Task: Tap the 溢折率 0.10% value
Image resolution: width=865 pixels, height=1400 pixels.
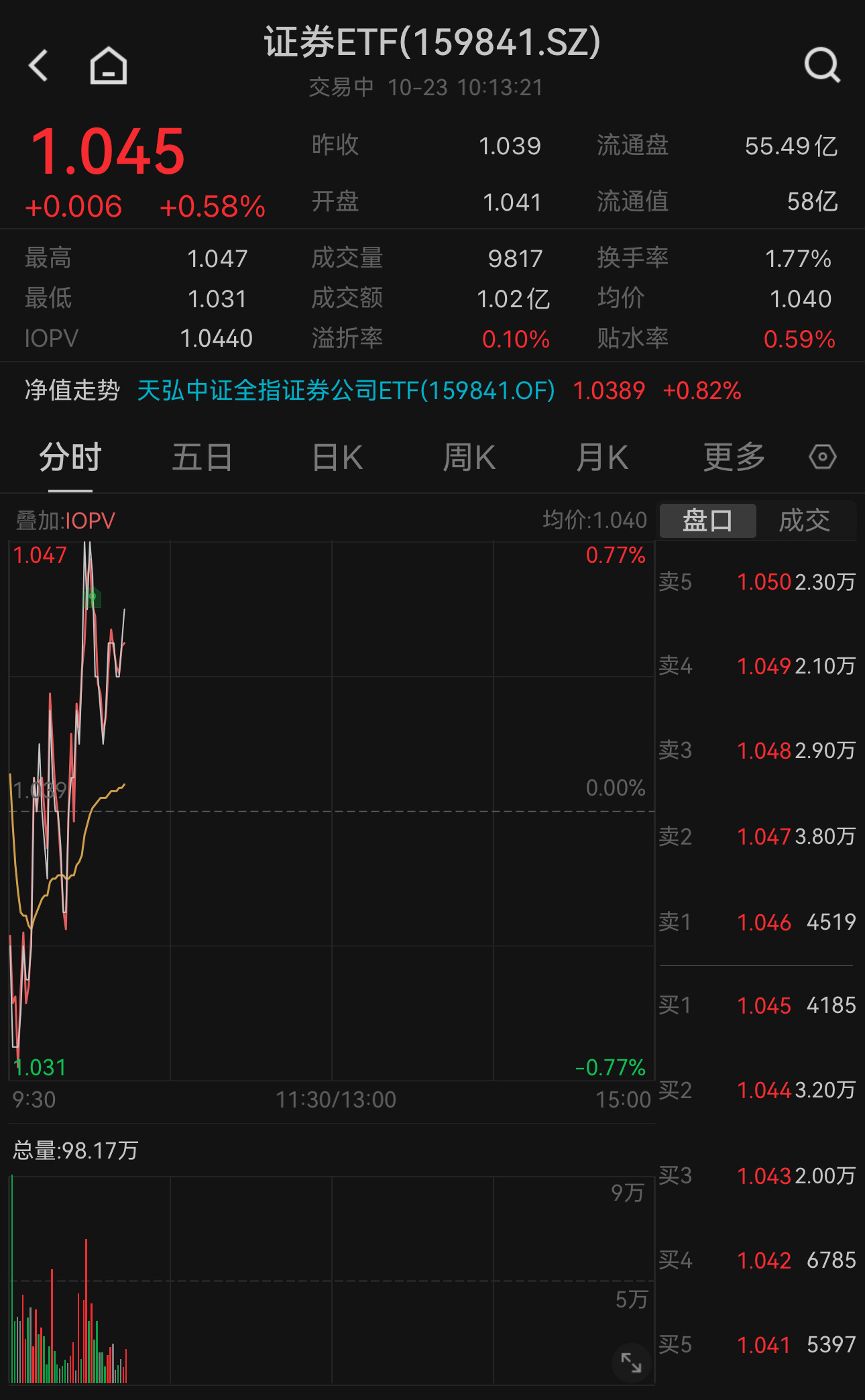Action: 515,339
